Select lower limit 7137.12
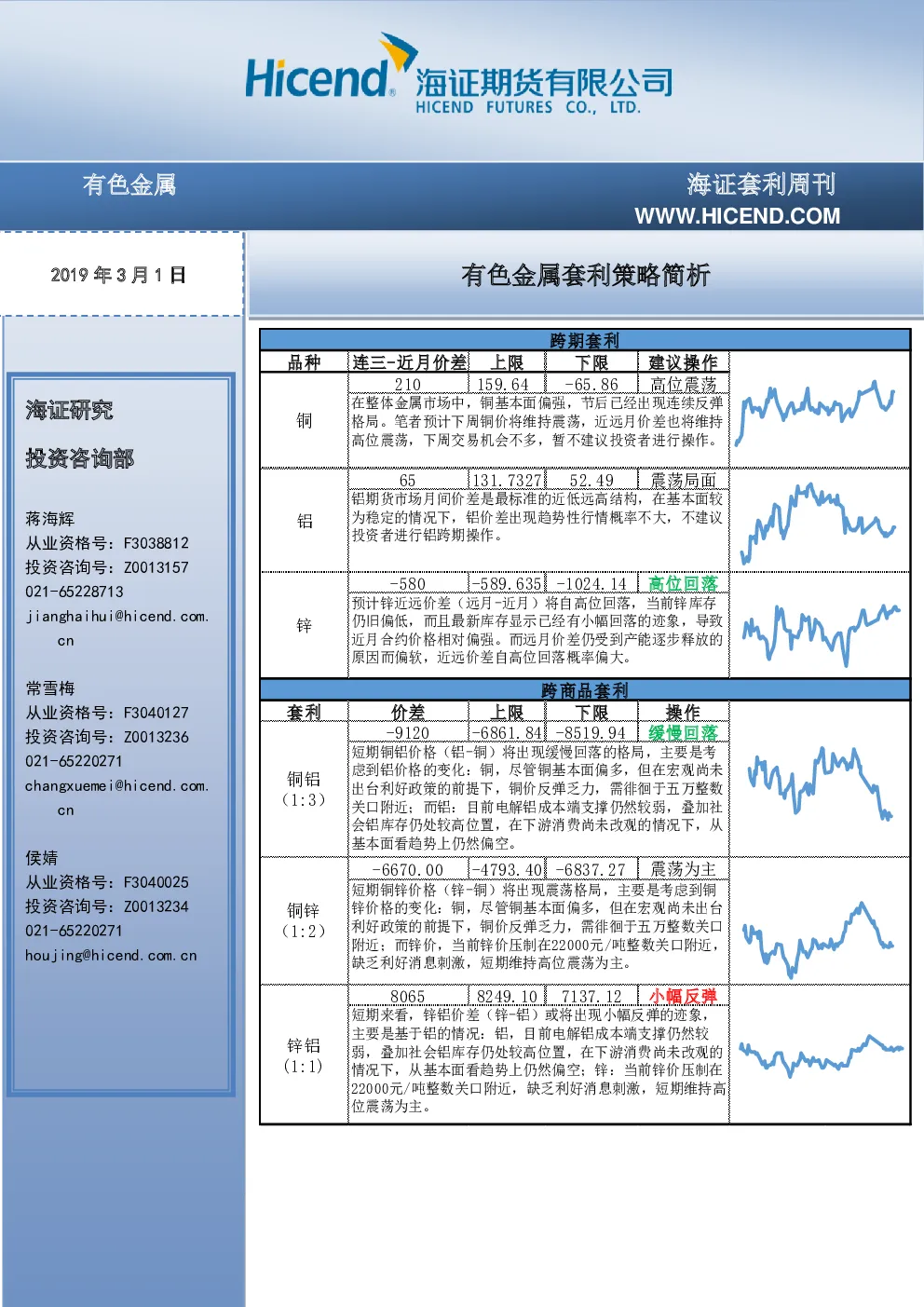The width and height of the screenshot is (924, 1307). (x=591, y=996)
